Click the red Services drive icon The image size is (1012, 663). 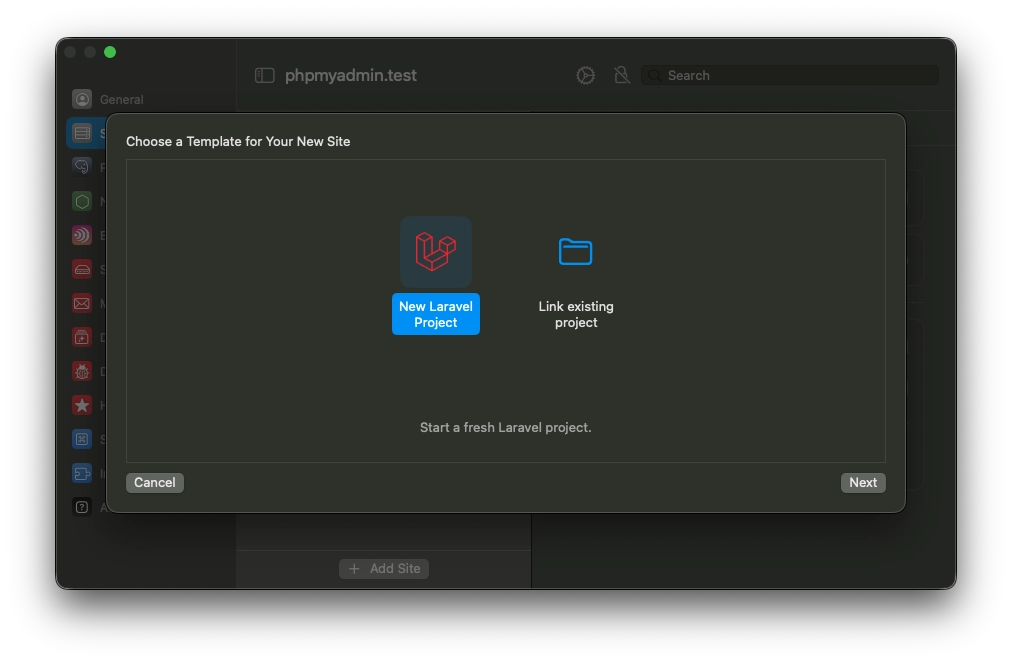tap(82, 269)
